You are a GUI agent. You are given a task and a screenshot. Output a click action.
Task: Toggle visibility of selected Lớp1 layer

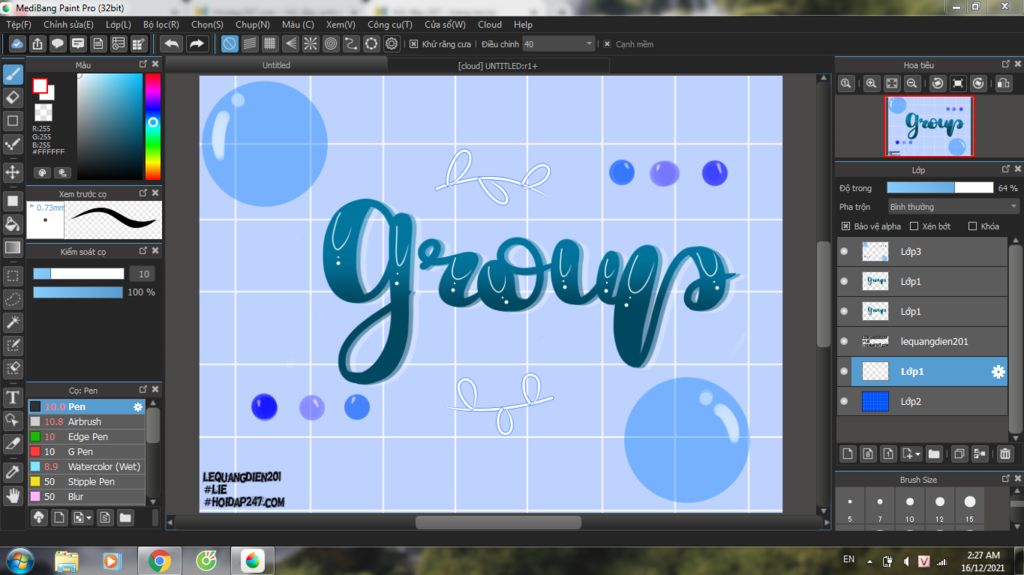tap(844, 371)
